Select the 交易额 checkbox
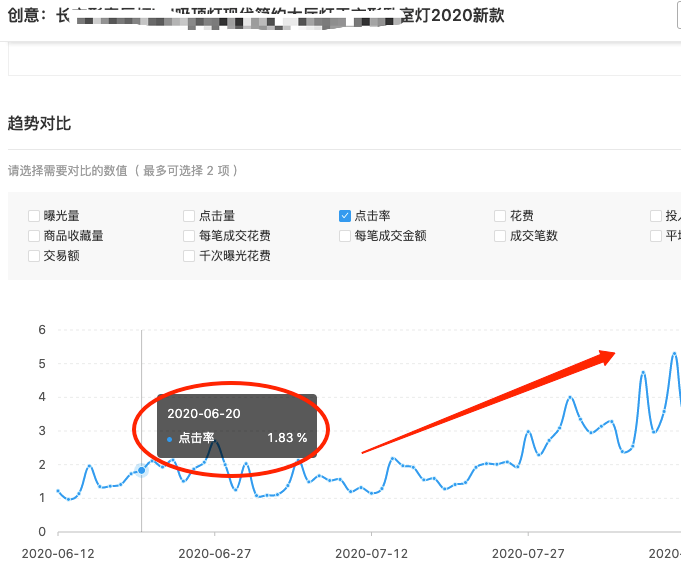This screenshot has width=681, height=568. click(x=35, y=256)
